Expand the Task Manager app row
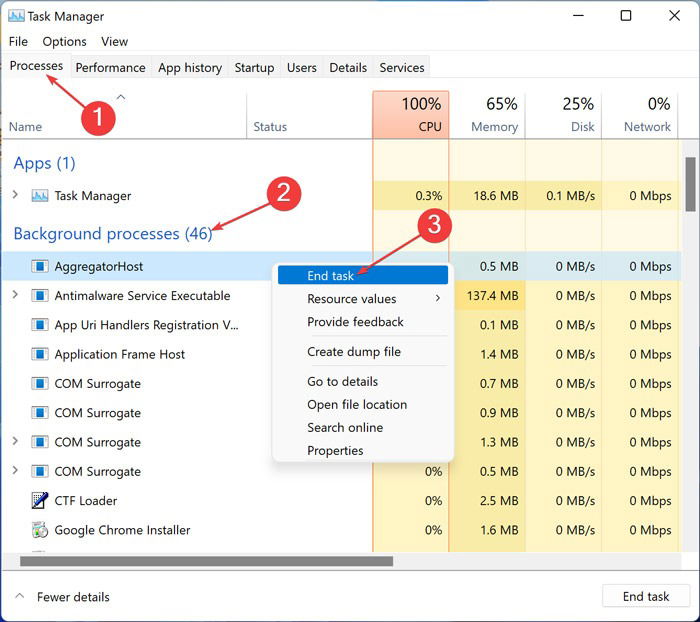The width and height of the screenshot is (700, 622). (15, 196)
